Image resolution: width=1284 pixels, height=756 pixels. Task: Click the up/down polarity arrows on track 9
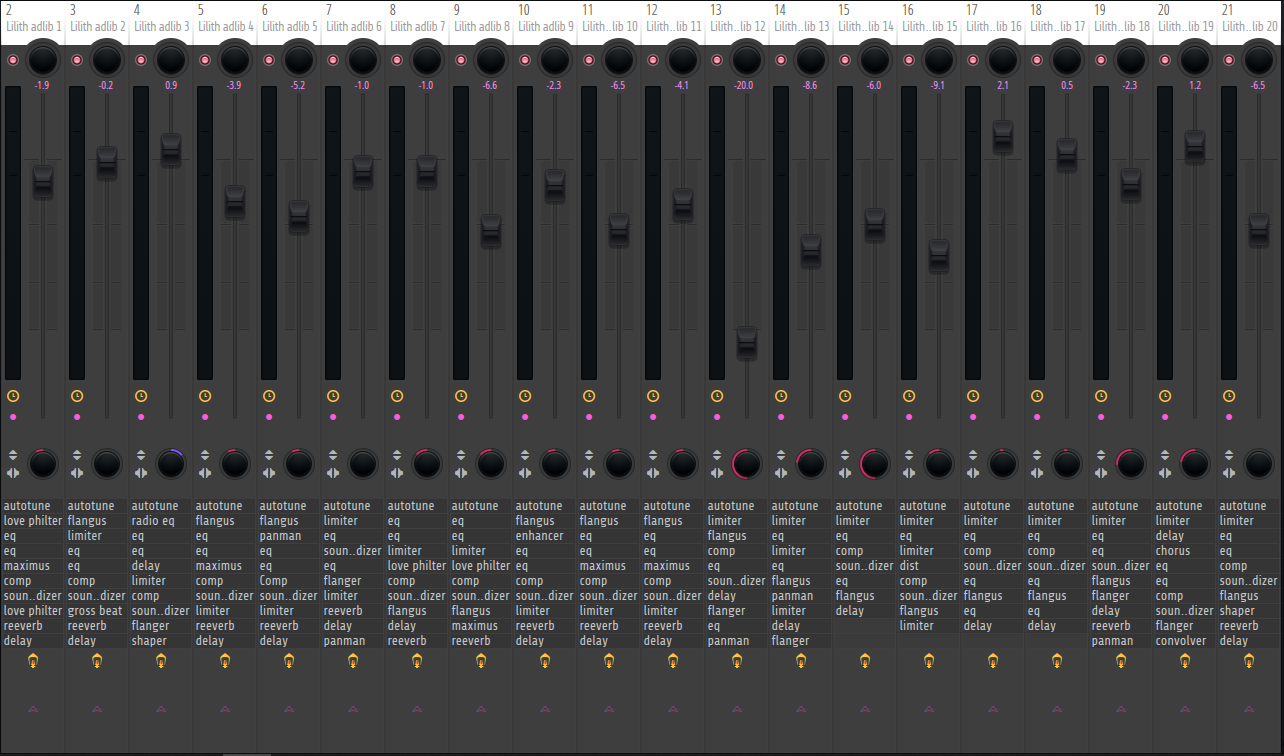click(461, 455)
